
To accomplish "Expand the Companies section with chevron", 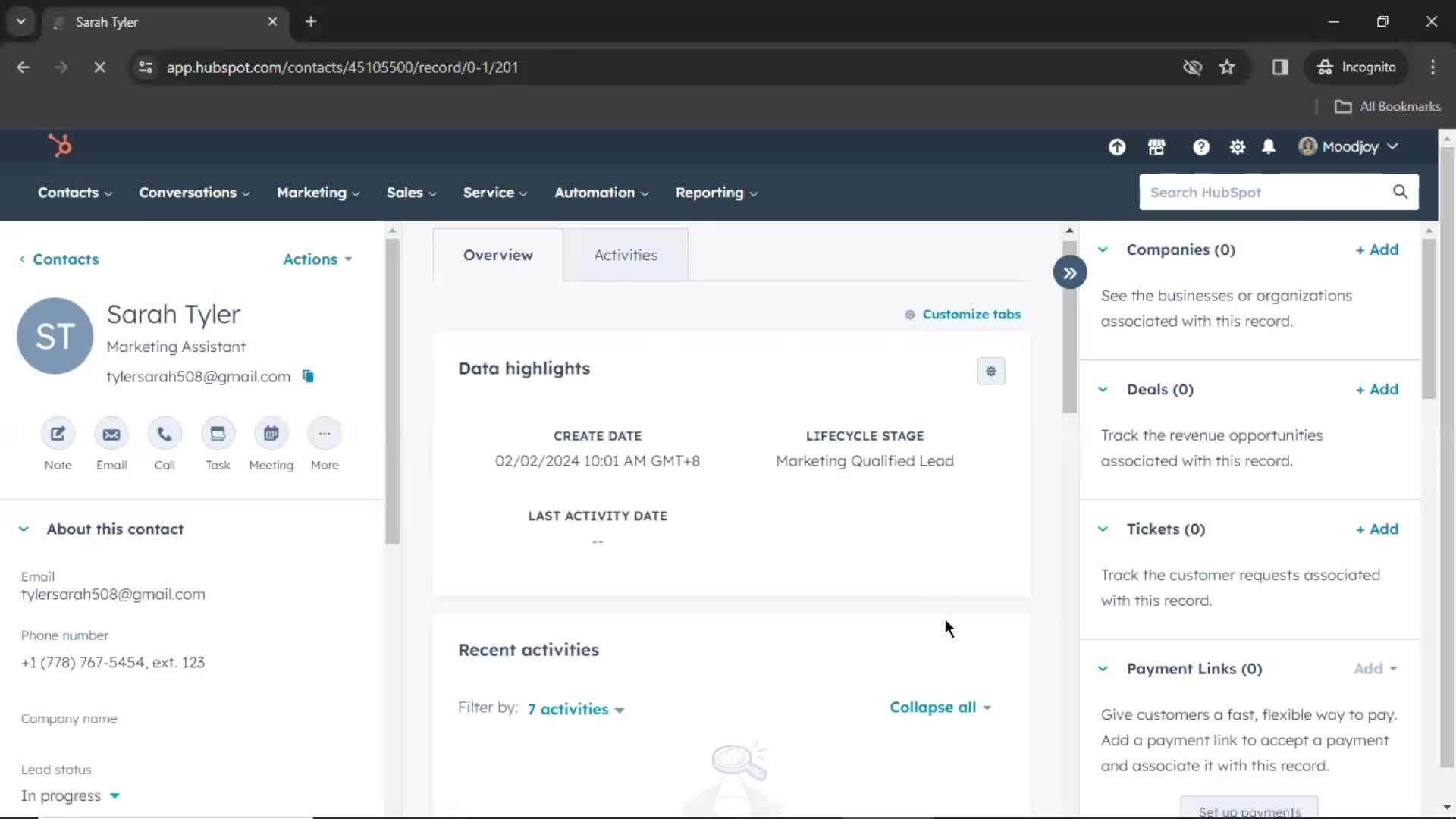I will (1103, 249).
